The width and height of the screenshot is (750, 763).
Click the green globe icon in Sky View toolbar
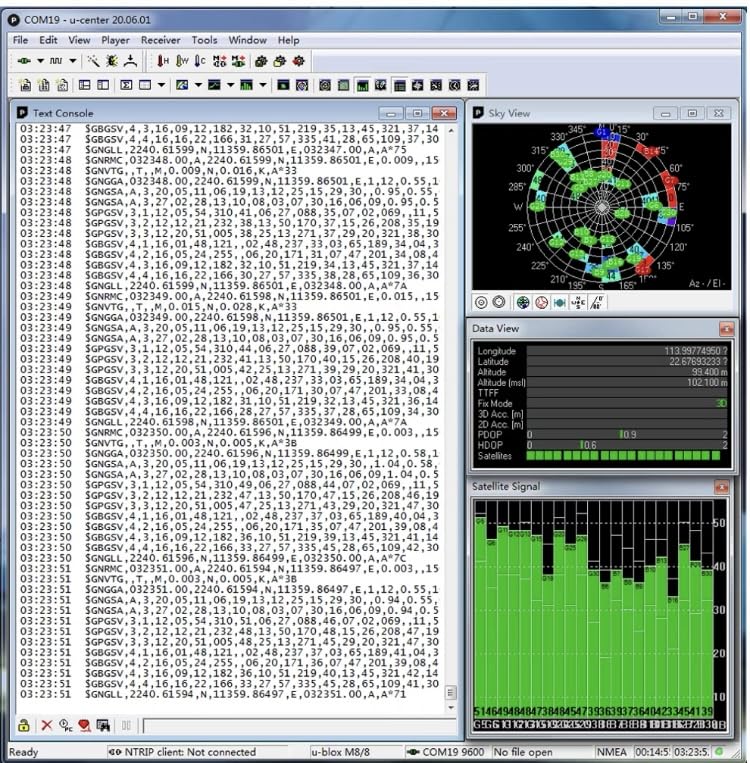click(x=523, y=303)
